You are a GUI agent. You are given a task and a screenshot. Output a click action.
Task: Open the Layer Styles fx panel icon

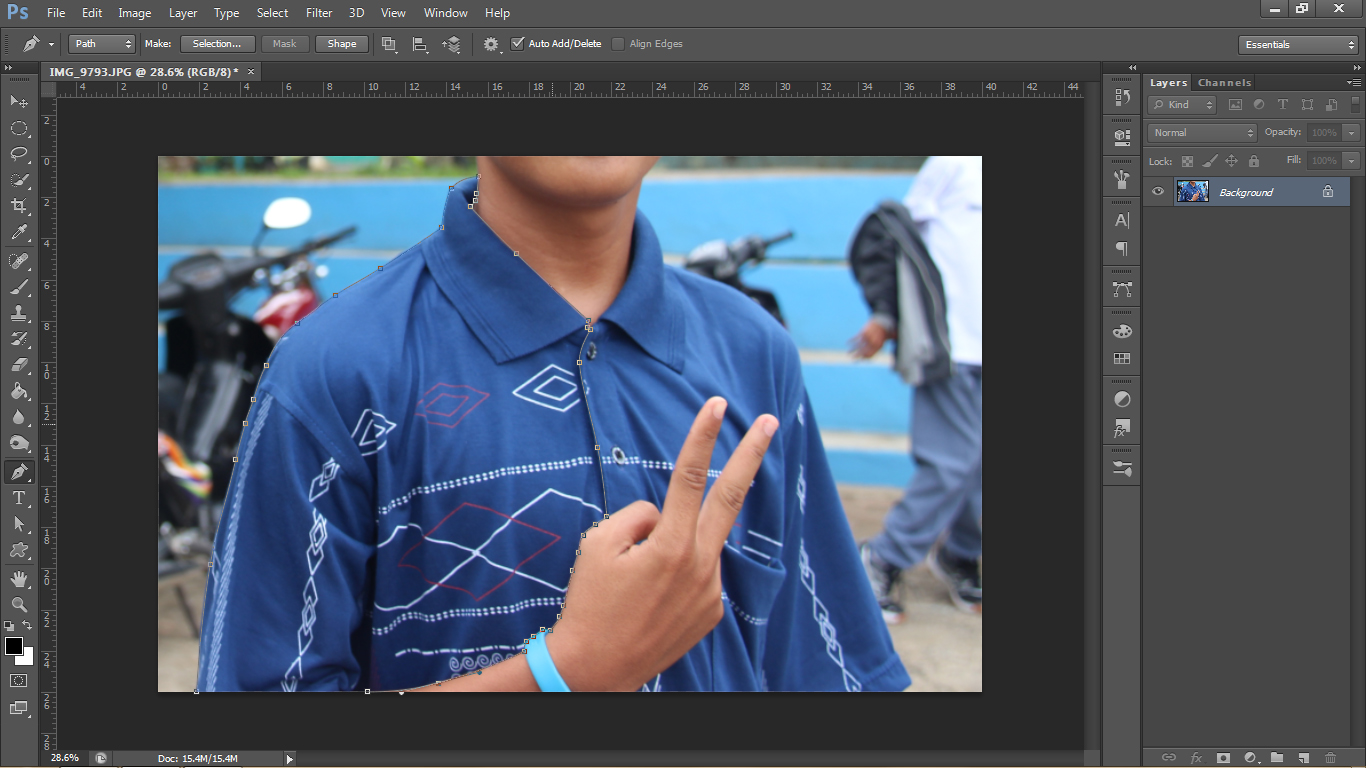point(1120,429)
